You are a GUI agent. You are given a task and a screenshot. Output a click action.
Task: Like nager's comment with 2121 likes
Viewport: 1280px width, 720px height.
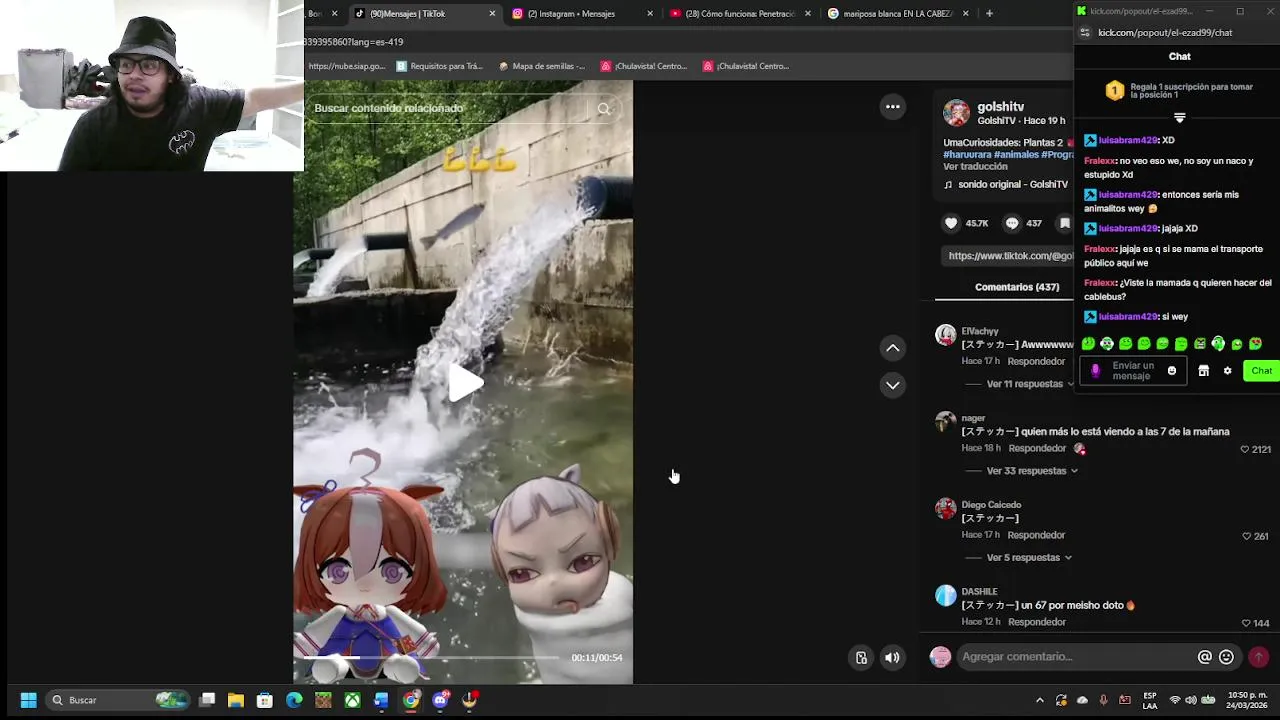1245,450
